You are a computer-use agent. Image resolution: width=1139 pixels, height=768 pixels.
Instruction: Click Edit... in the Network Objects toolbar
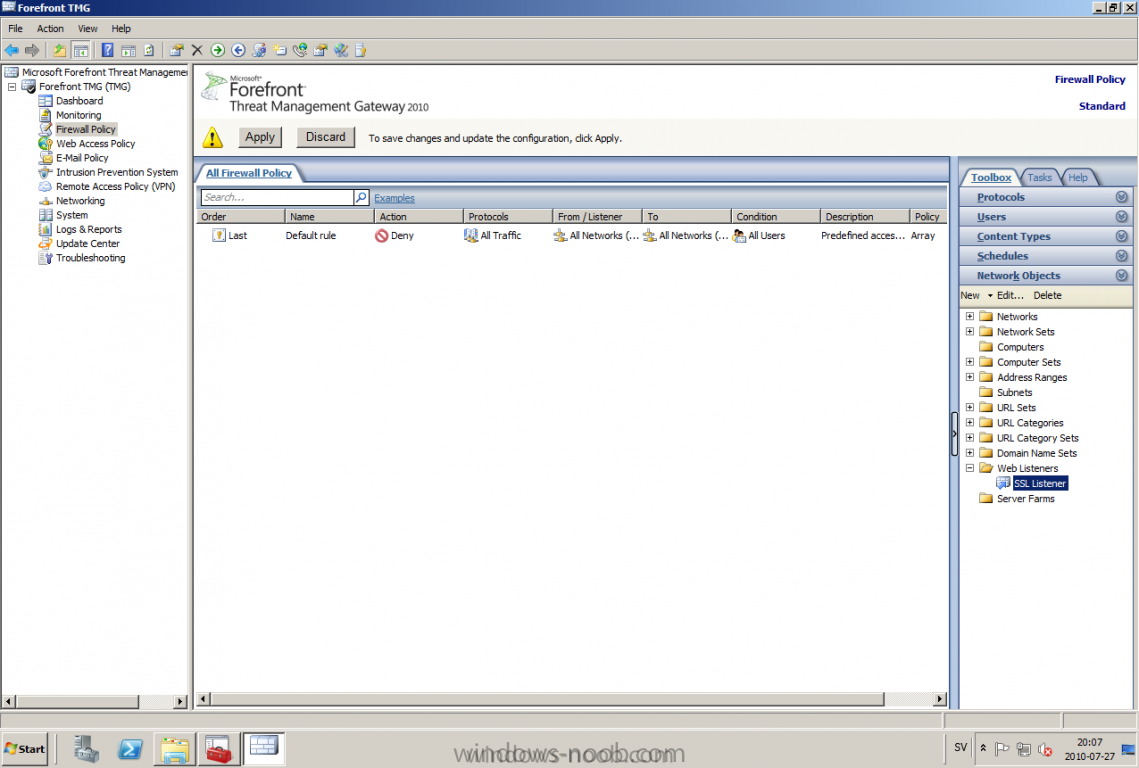pos(1010,295)
